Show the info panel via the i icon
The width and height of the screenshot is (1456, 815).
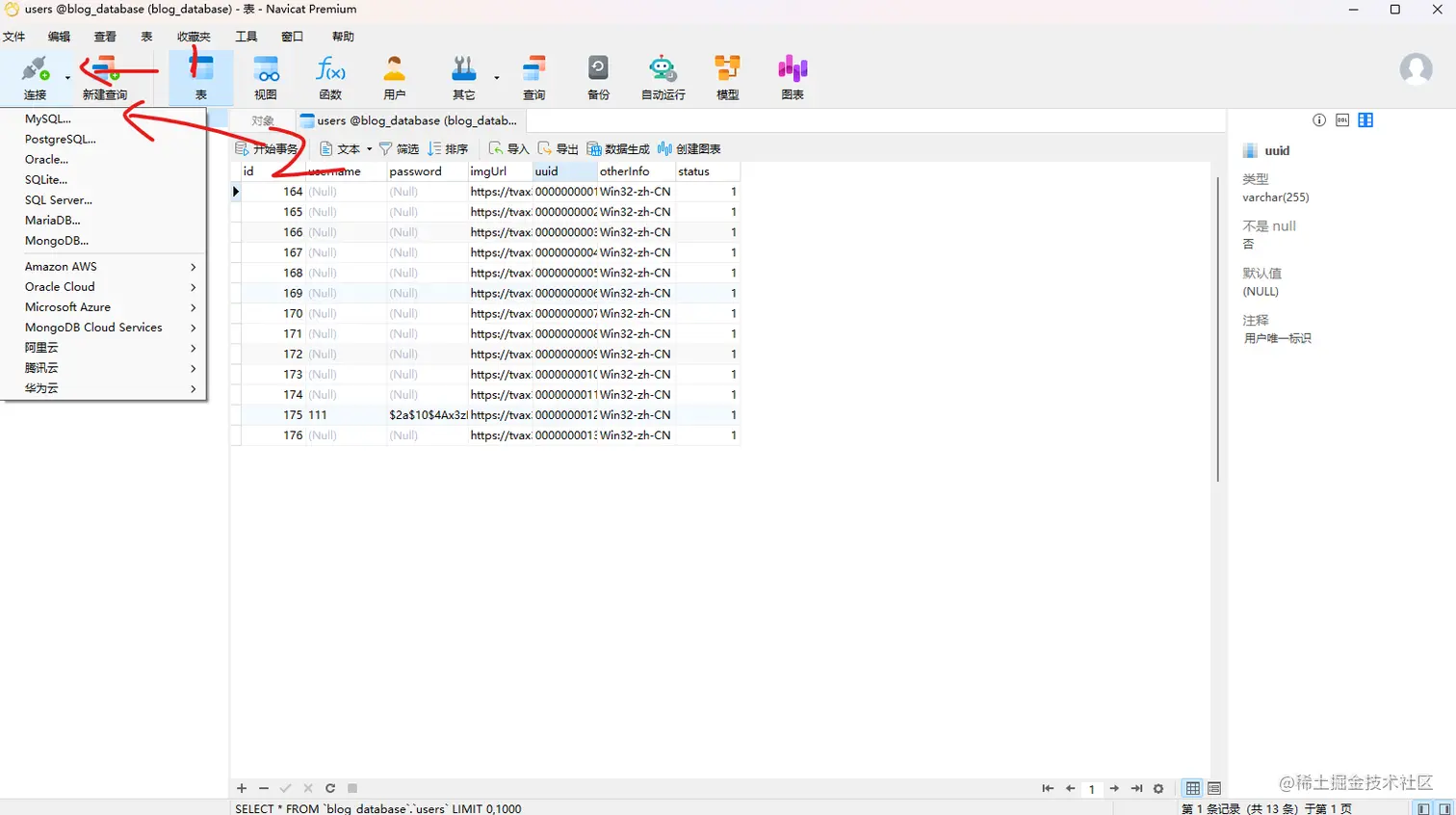coord(1319,120)
